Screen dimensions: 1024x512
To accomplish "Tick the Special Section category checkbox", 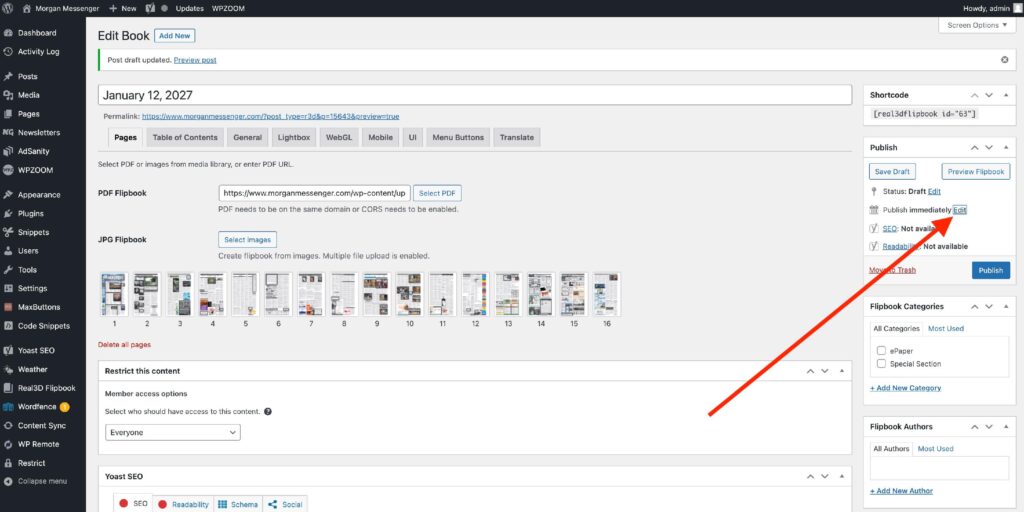I will 881,364.
